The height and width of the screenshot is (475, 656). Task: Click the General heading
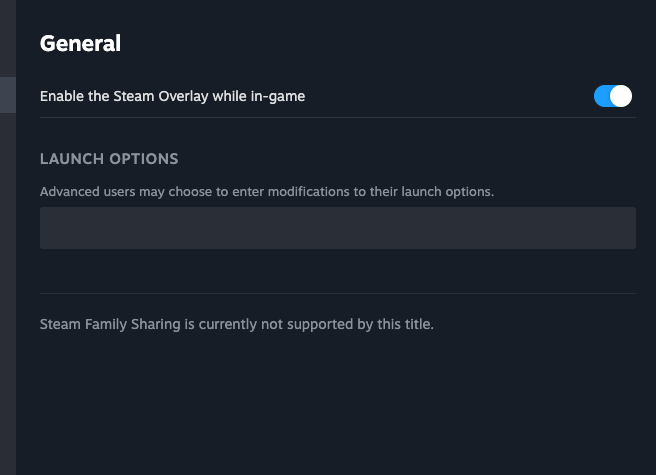(x=80, y=44)
